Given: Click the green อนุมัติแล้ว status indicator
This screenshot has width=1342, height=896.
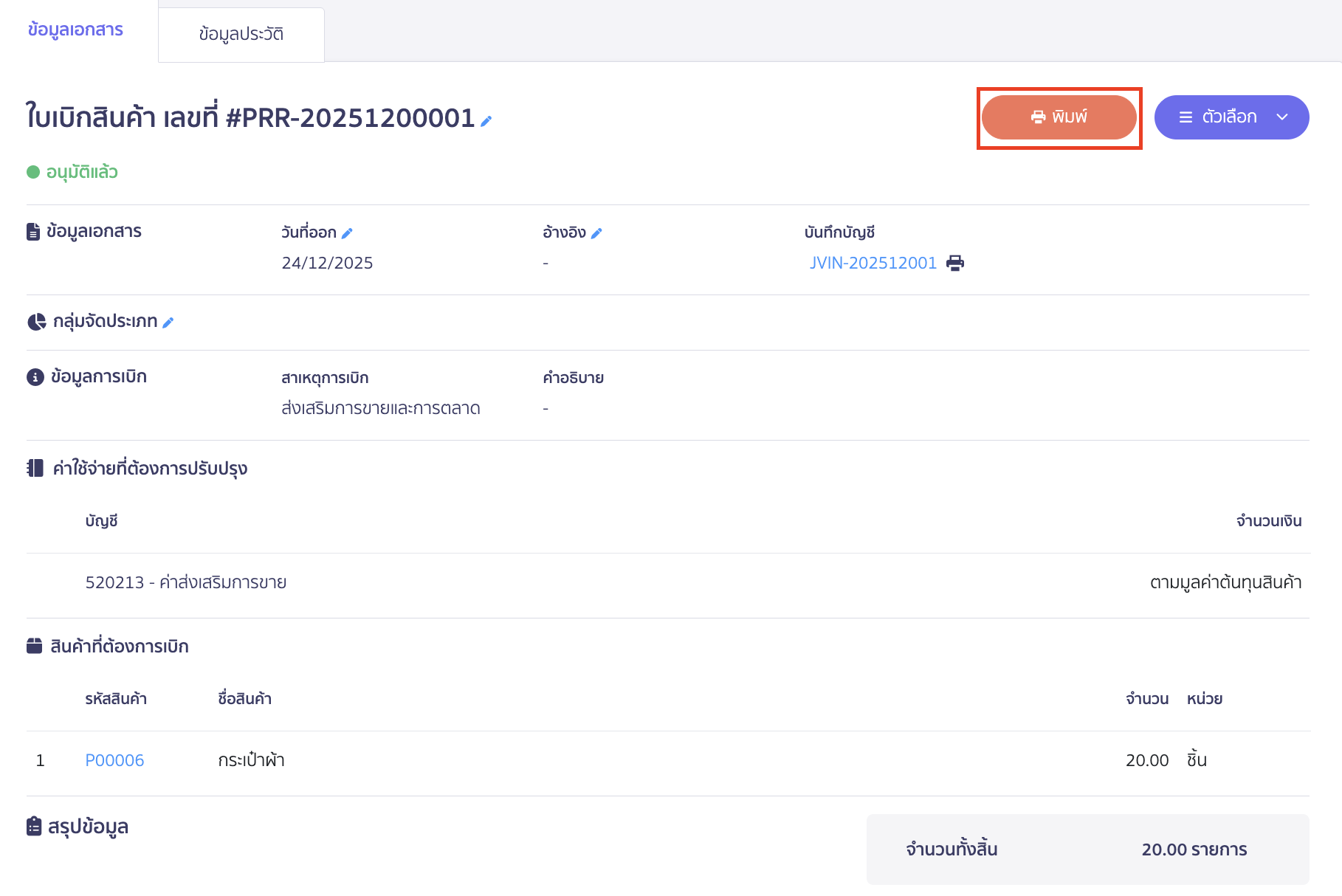Looking at the screenshot, I should pos(72,172).
